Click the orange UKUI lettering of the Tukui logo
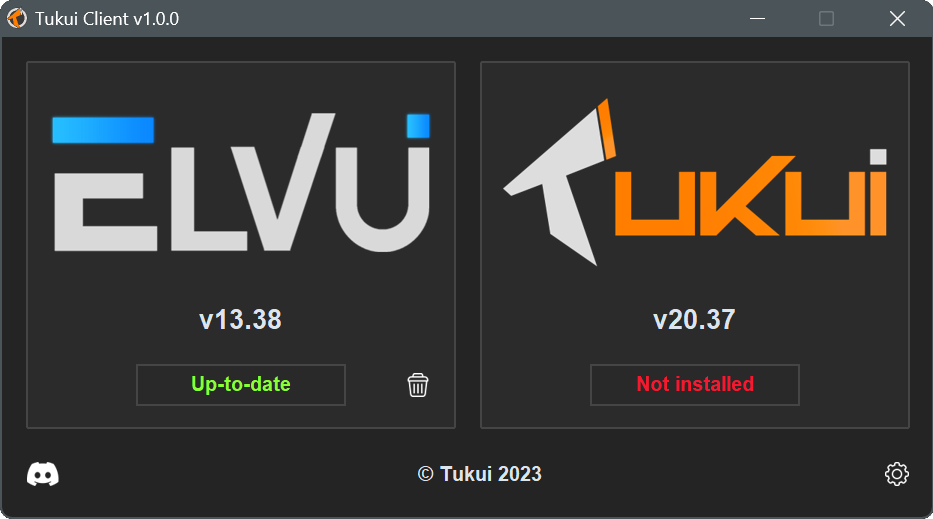Screen dimensions: 933x519 point(751,192)
